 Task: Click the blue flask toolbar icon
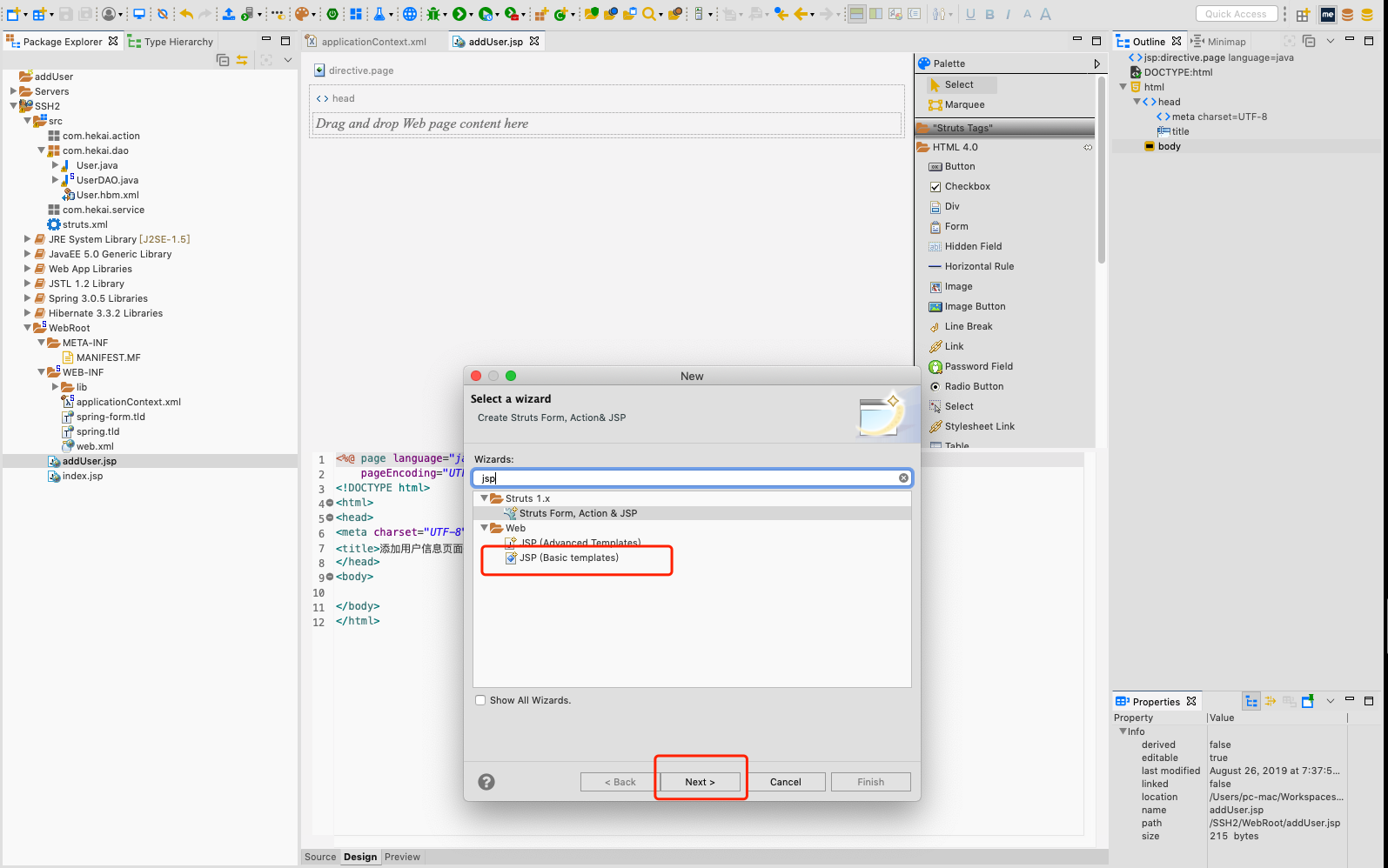(x=379, y=14)
